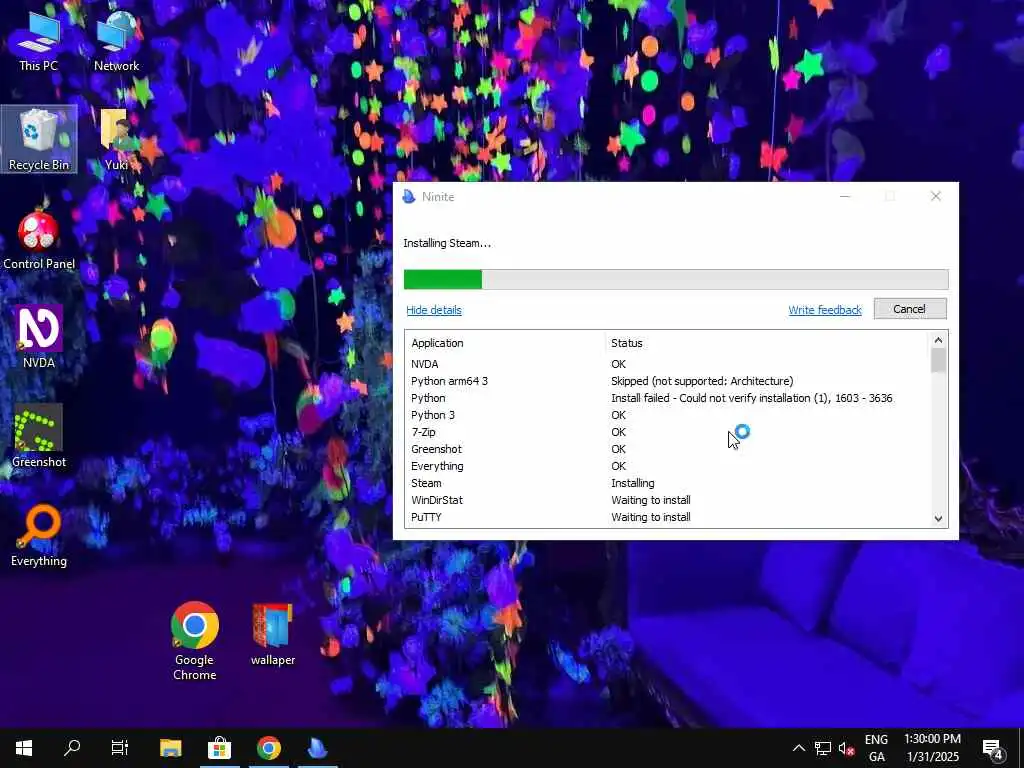Open taskbar Search
Viewport: 1024px width, 768px height.
(72, 748)
